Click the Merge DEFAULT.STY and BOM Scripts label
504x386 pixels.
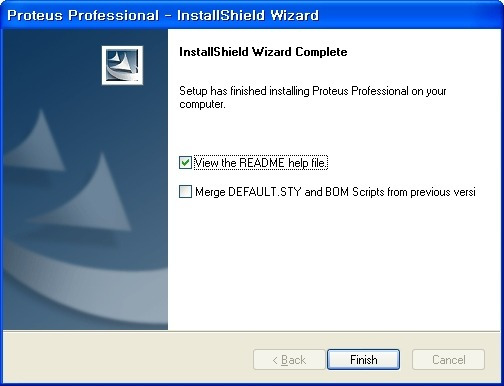[x=335, y=192]
